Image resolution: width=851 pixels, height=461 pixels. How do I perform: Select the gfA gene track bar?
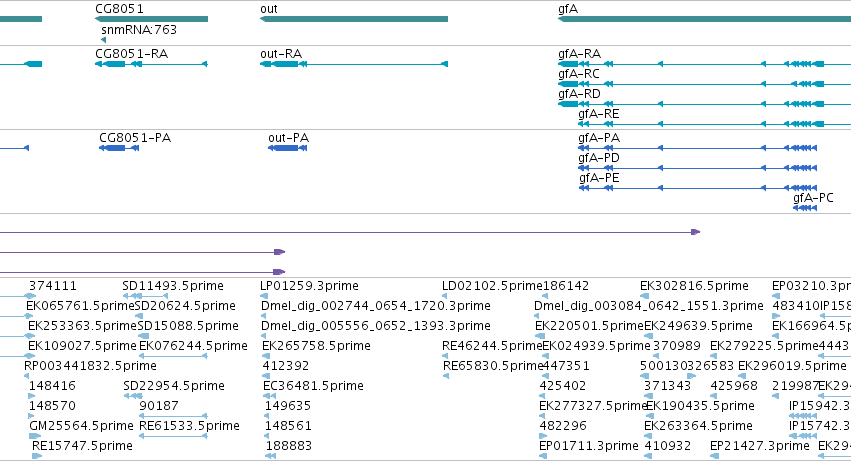coord(704,19)
